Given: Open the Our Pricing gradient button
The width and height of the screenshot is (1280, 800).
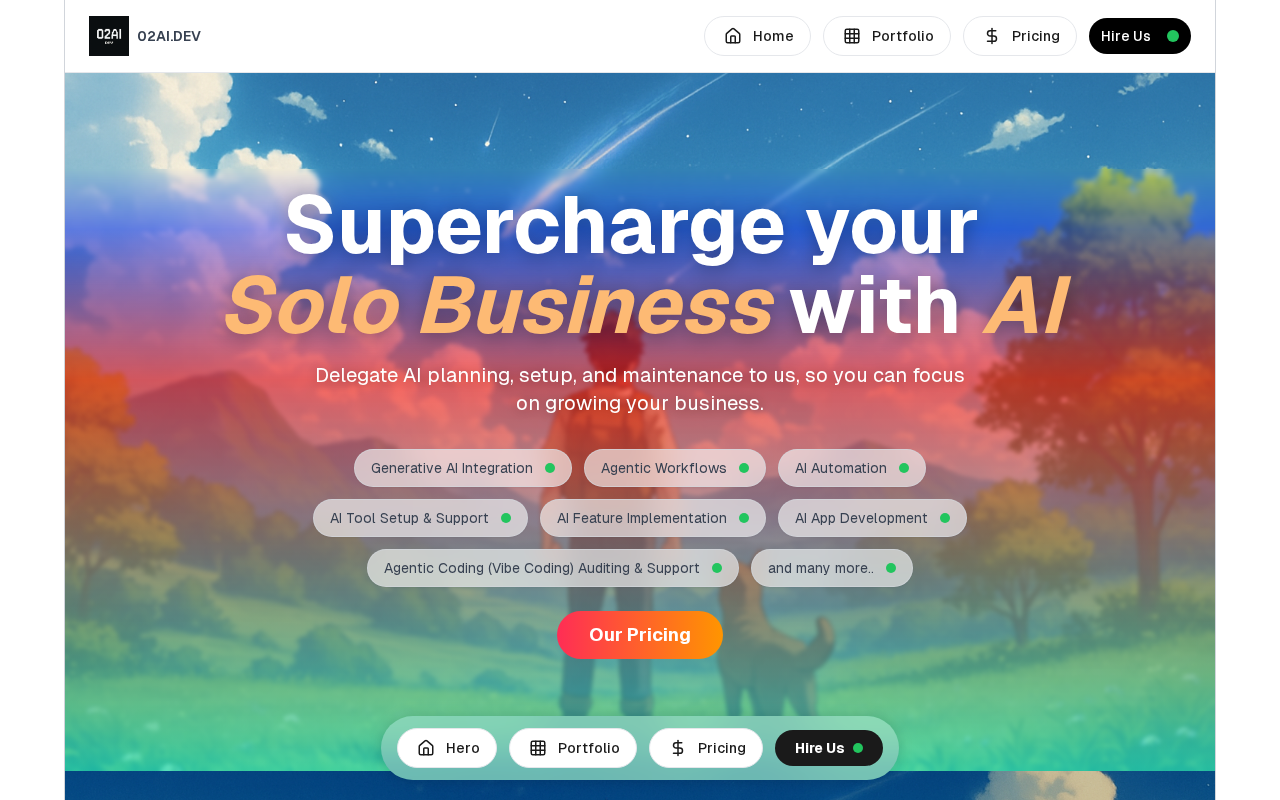Looking at the screenshot, I should pyautogui.click(x=640, y=635).
